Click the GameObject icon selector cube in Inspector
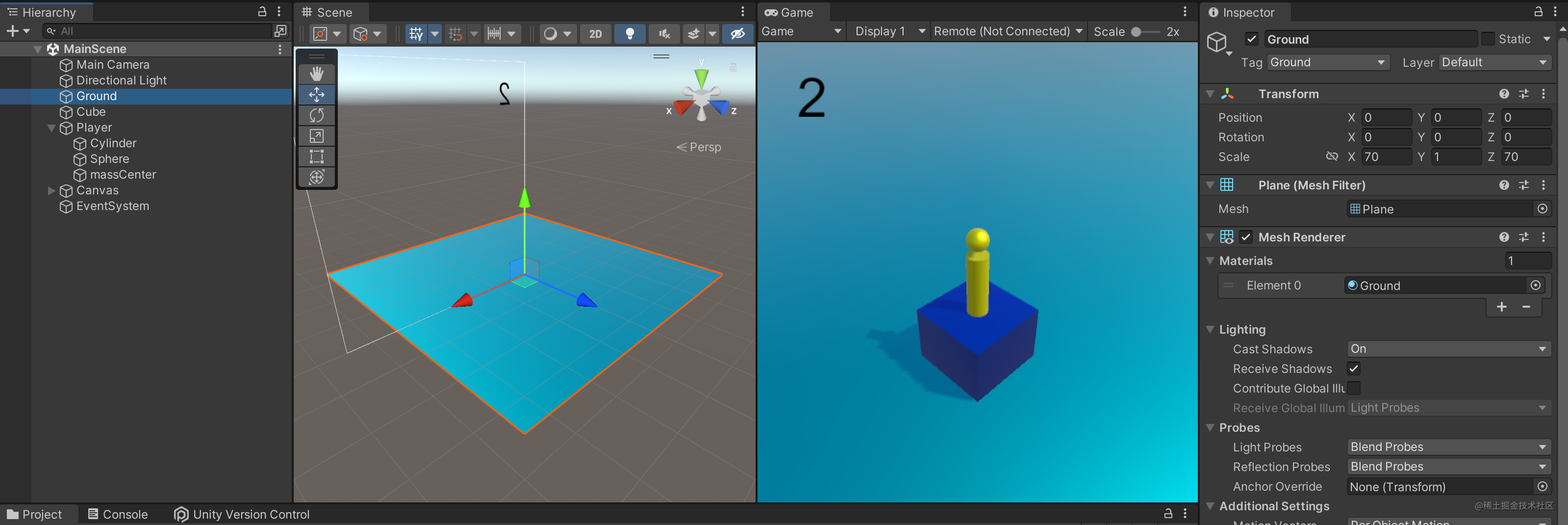 pyautogui.click(x=1217, y=42)
